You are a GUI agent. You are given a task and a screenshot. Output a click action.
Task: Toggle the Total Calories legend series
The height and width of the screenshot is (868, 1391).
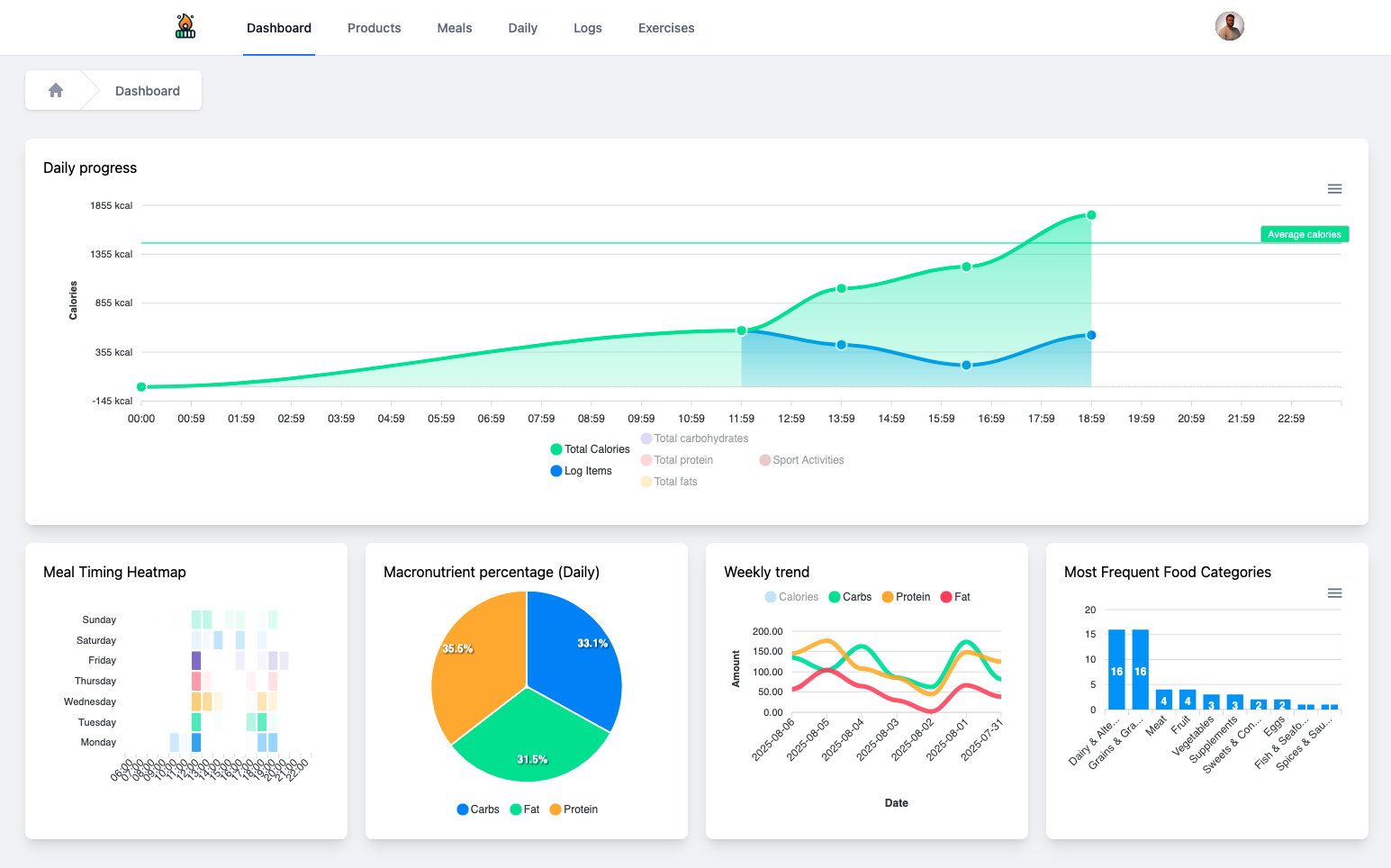(x=590, y=449)
